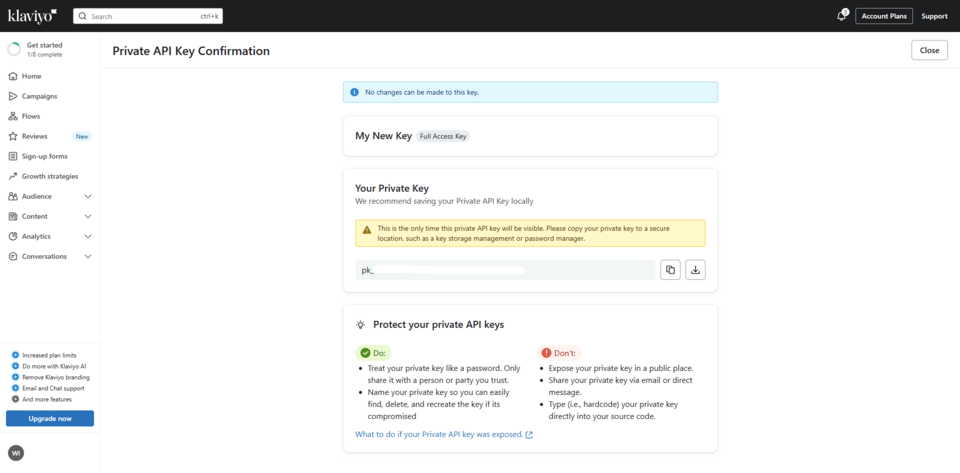Open Reviews in the sidebar
The height and width of the screenshot is (473, 960).
35,136
